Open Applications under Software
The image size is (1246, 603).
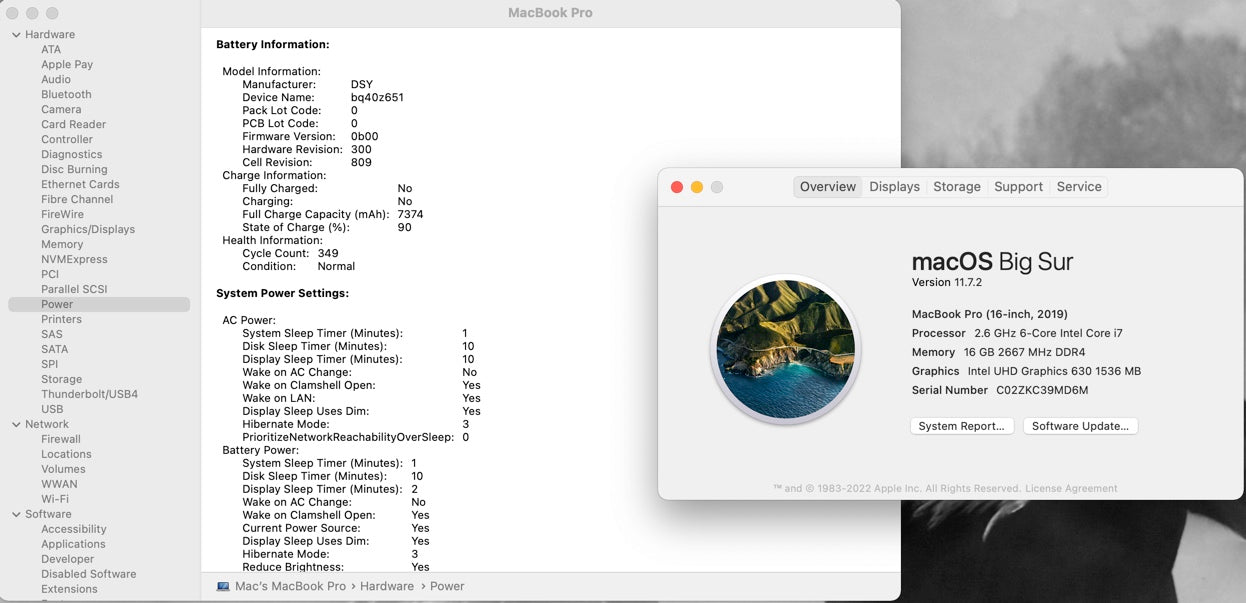pos(73,545)
